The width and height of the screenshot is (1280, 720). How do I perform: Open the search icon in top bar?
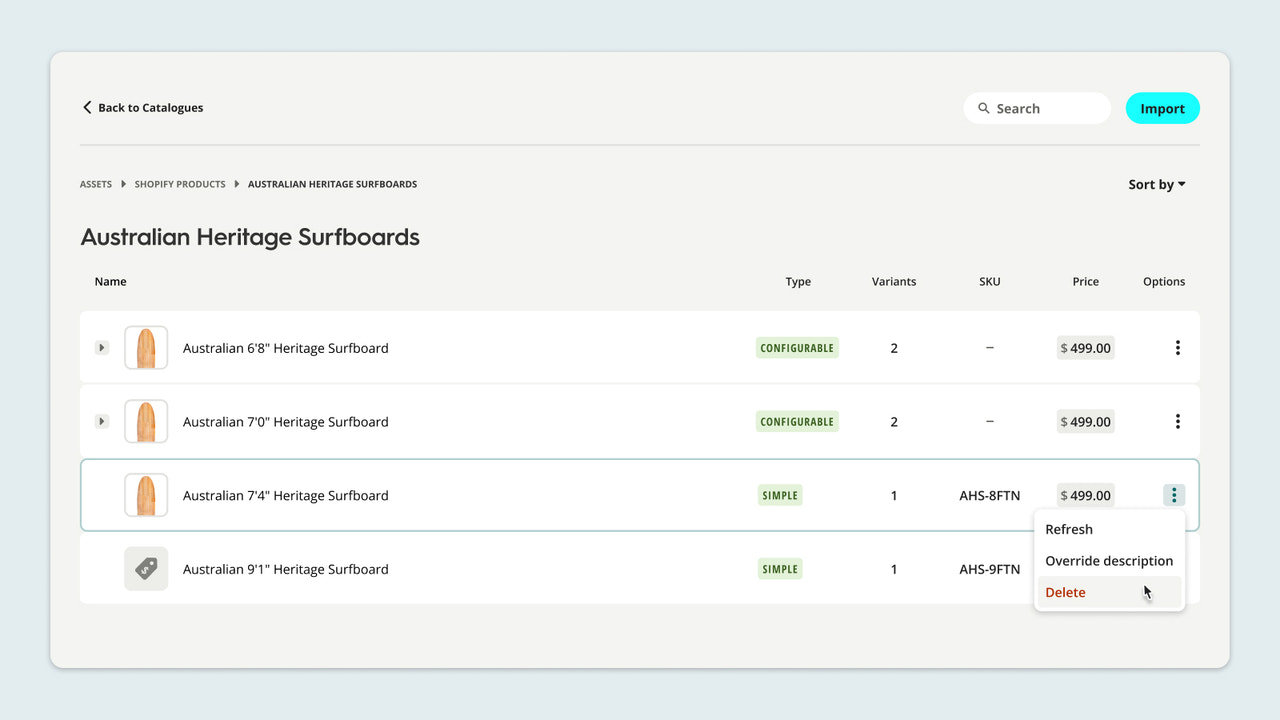pyautogui.click(x=983, y=107)
